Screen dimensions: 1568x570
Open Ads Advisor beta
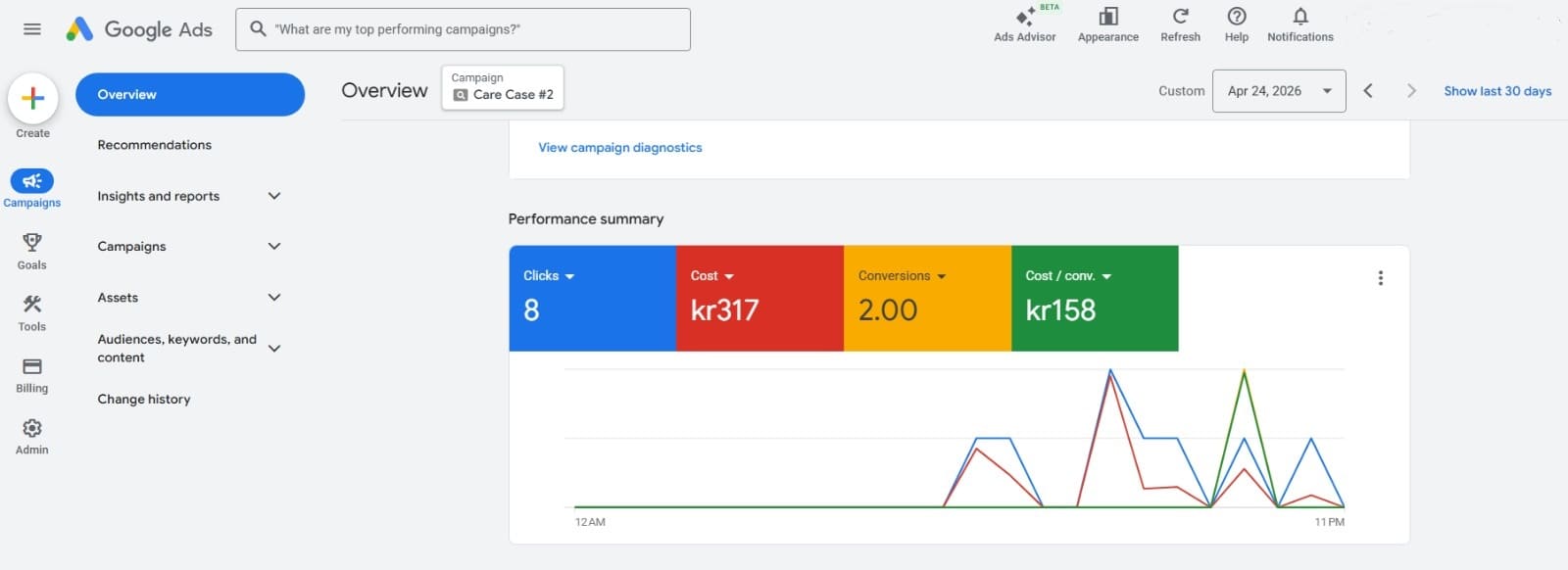coord(1025,24)
